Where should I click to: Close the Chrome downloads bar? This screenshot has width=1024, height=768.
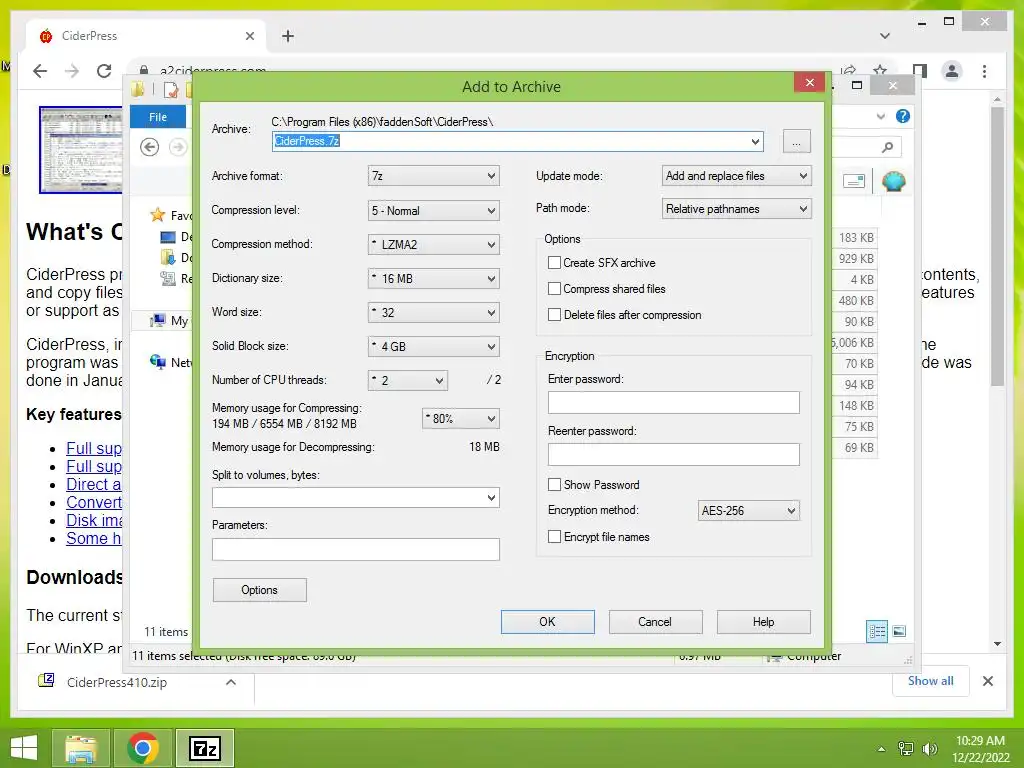987,681
